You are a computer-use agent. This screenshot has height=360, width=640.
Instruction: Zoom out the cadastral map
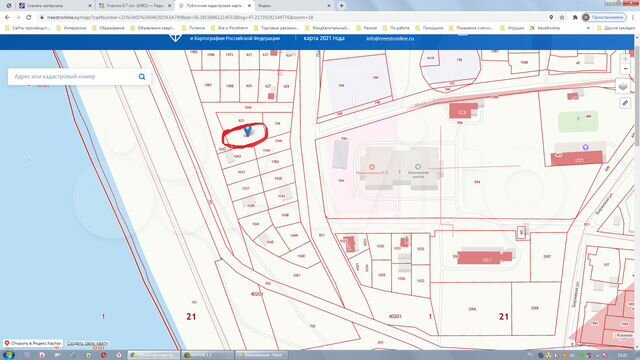625,69
